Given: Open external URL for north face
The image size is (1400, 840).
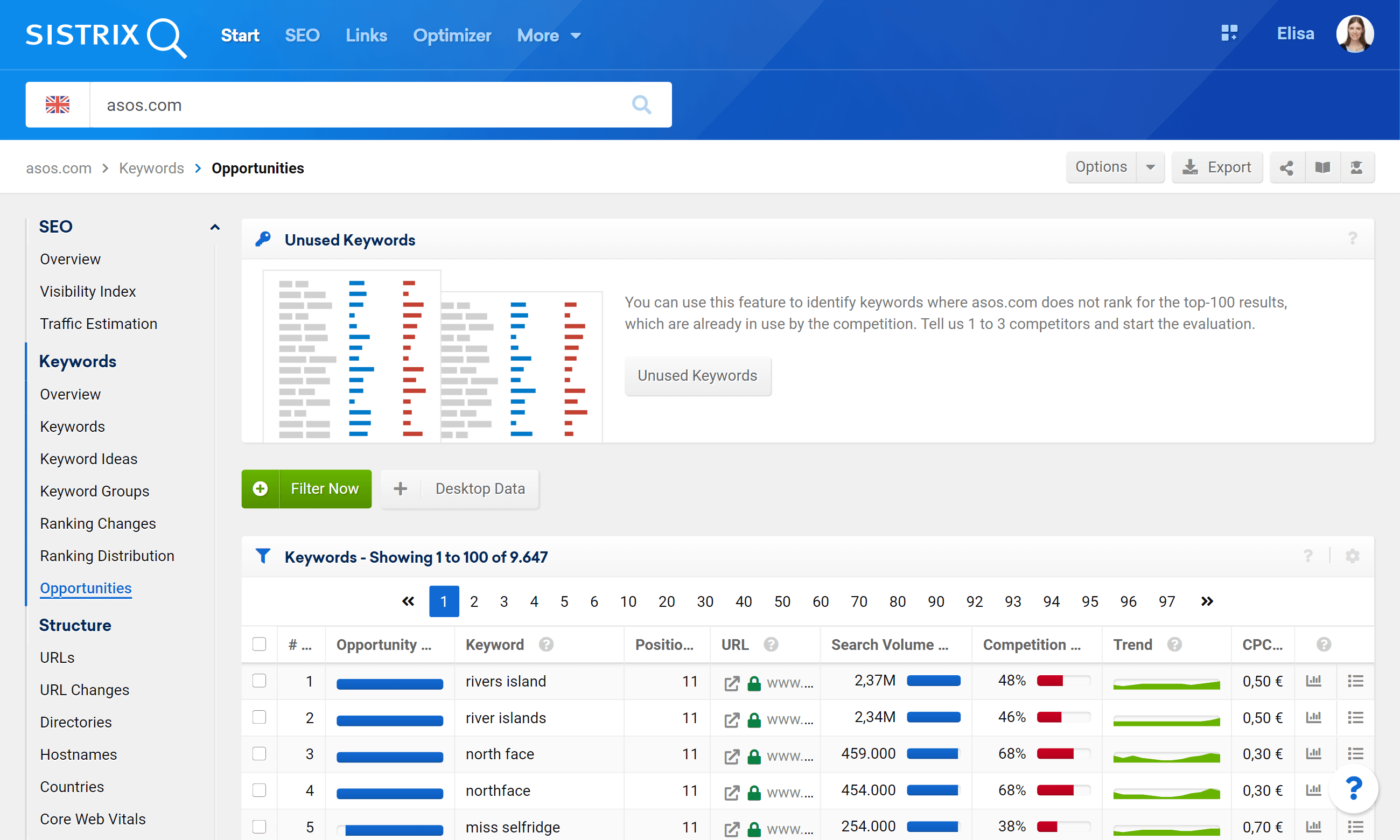Looking at the screenshot, I should (732, 755).
